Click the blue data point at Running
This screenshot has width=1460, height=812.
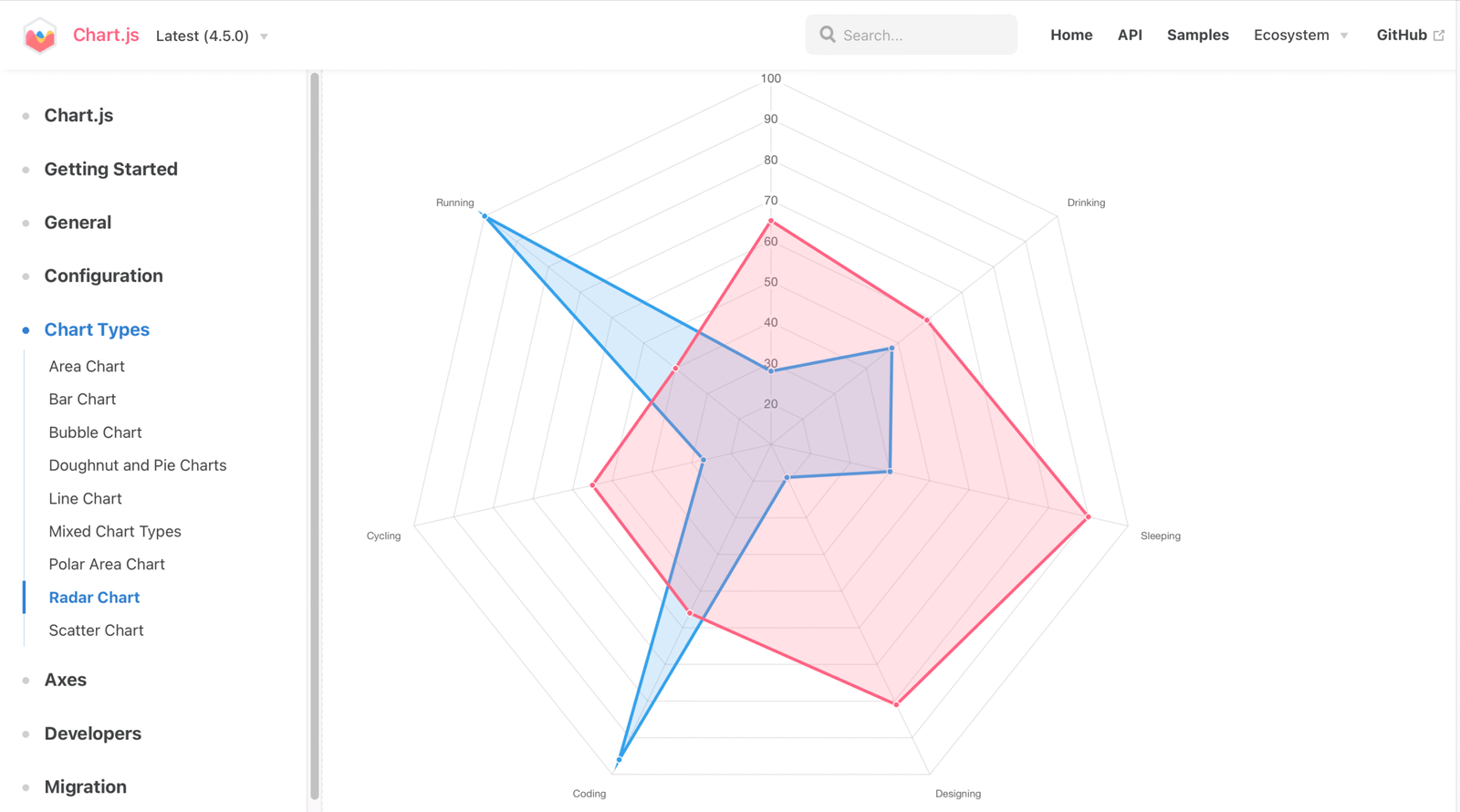(x=485, y=217)
